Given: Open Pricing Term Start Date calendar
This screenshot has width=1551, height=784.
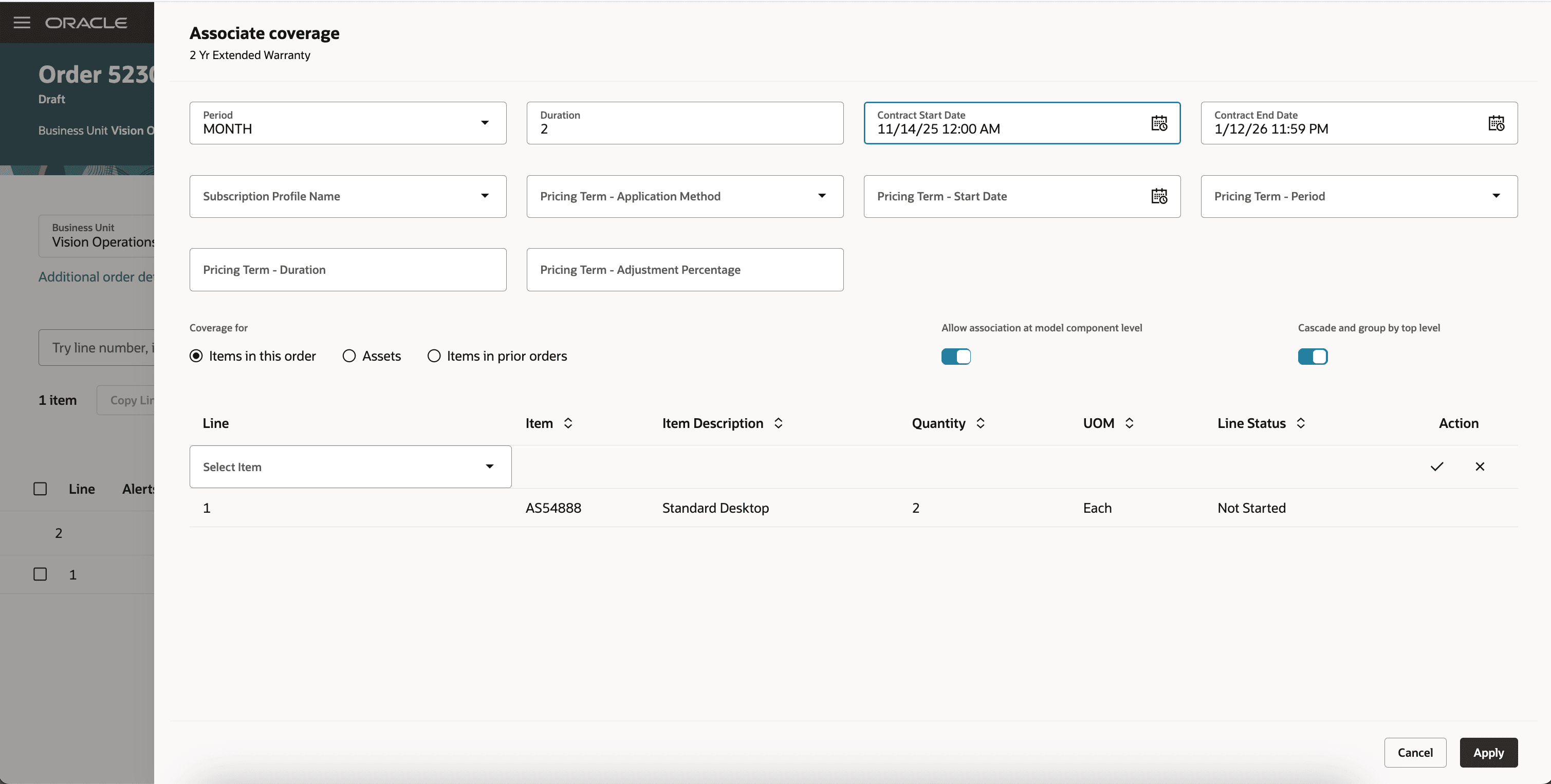Looking at the screenshot, I should click(1158, 196).
